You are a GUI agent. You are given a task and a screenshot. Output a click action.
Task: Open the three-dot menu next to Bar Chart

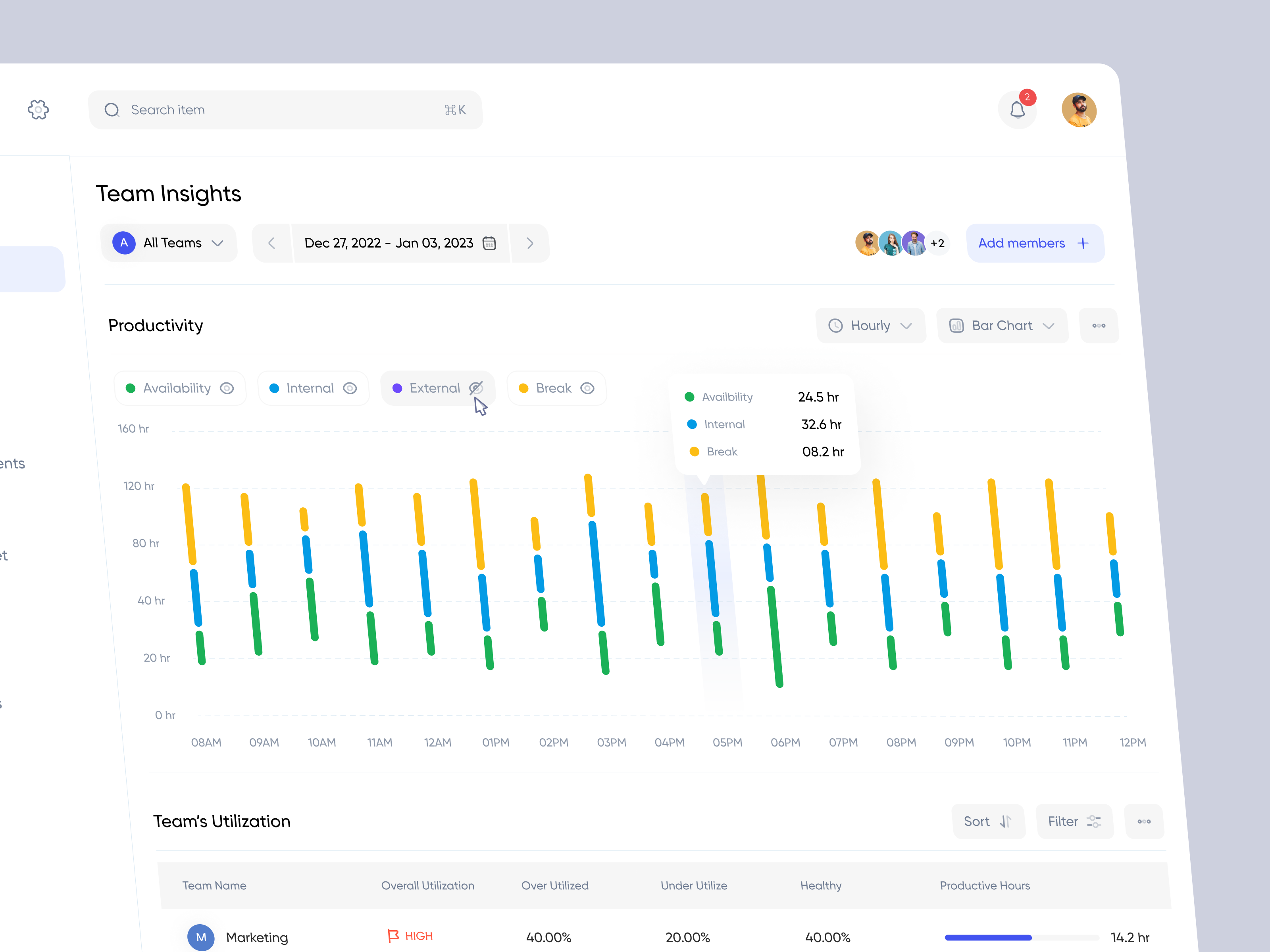click(x=1098, y=325)
